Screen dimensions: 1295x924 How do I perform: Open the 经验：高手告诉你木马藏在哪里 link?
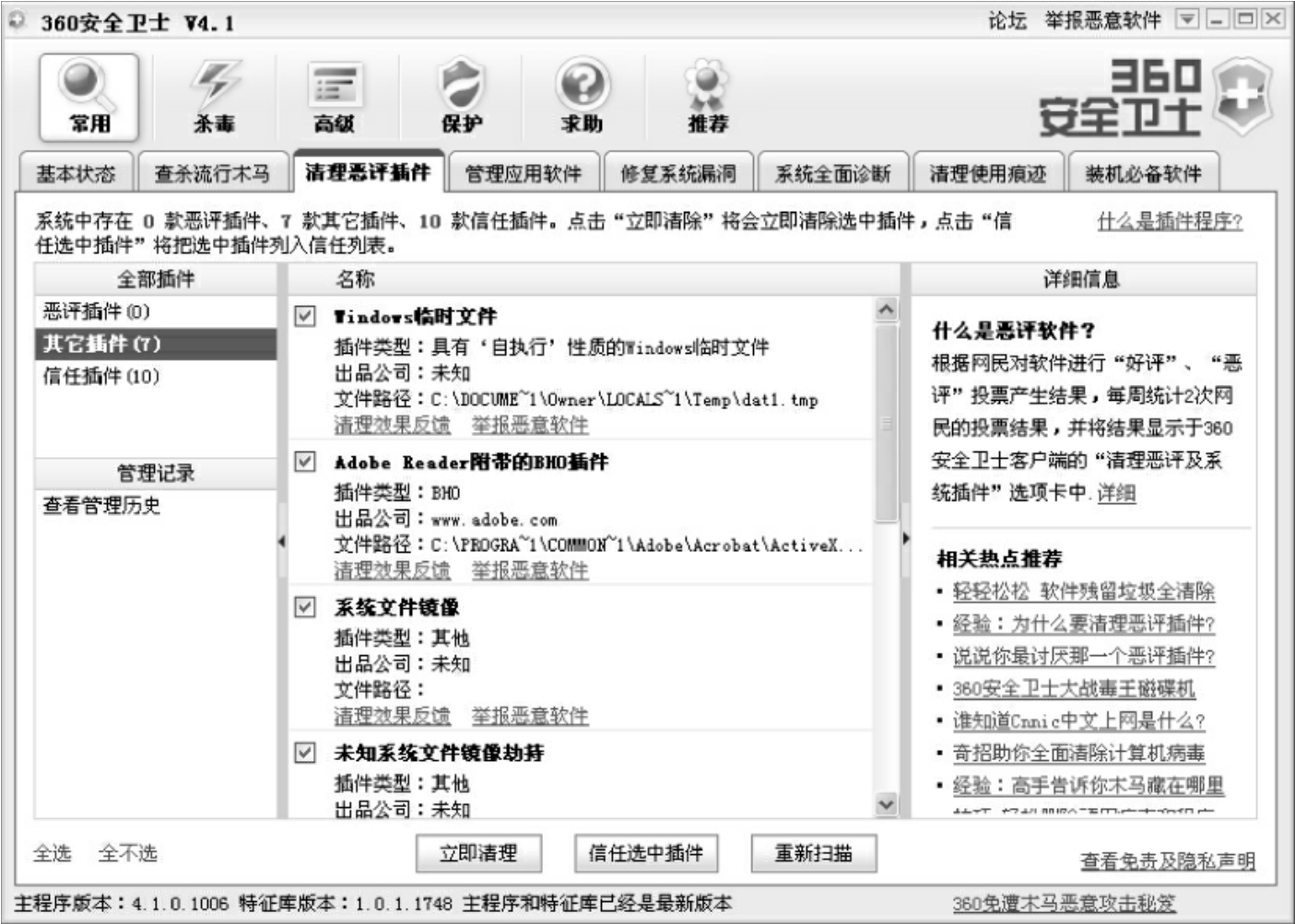point(1089,785)
